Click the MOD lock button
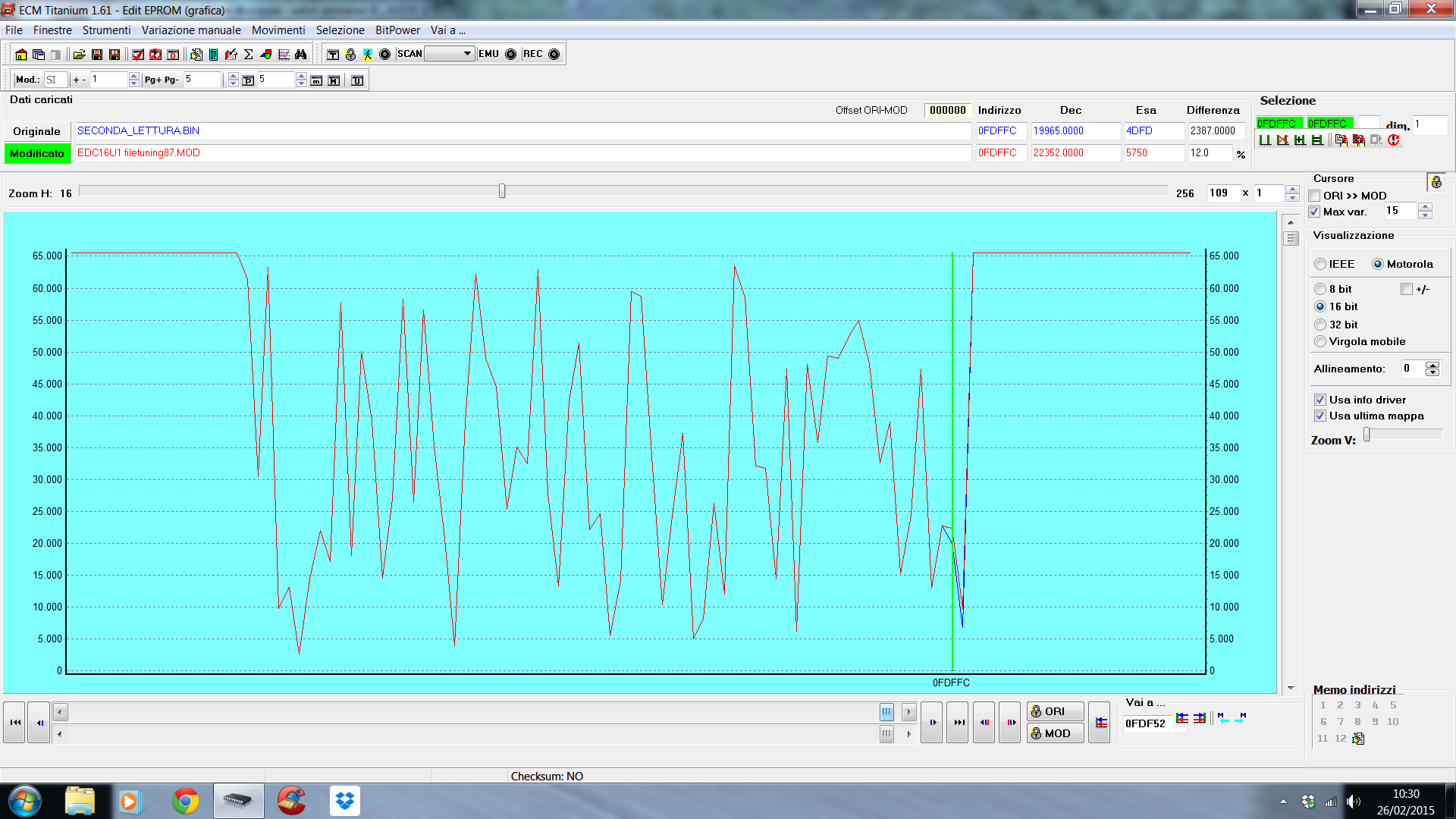 (x=1055, y=733)
